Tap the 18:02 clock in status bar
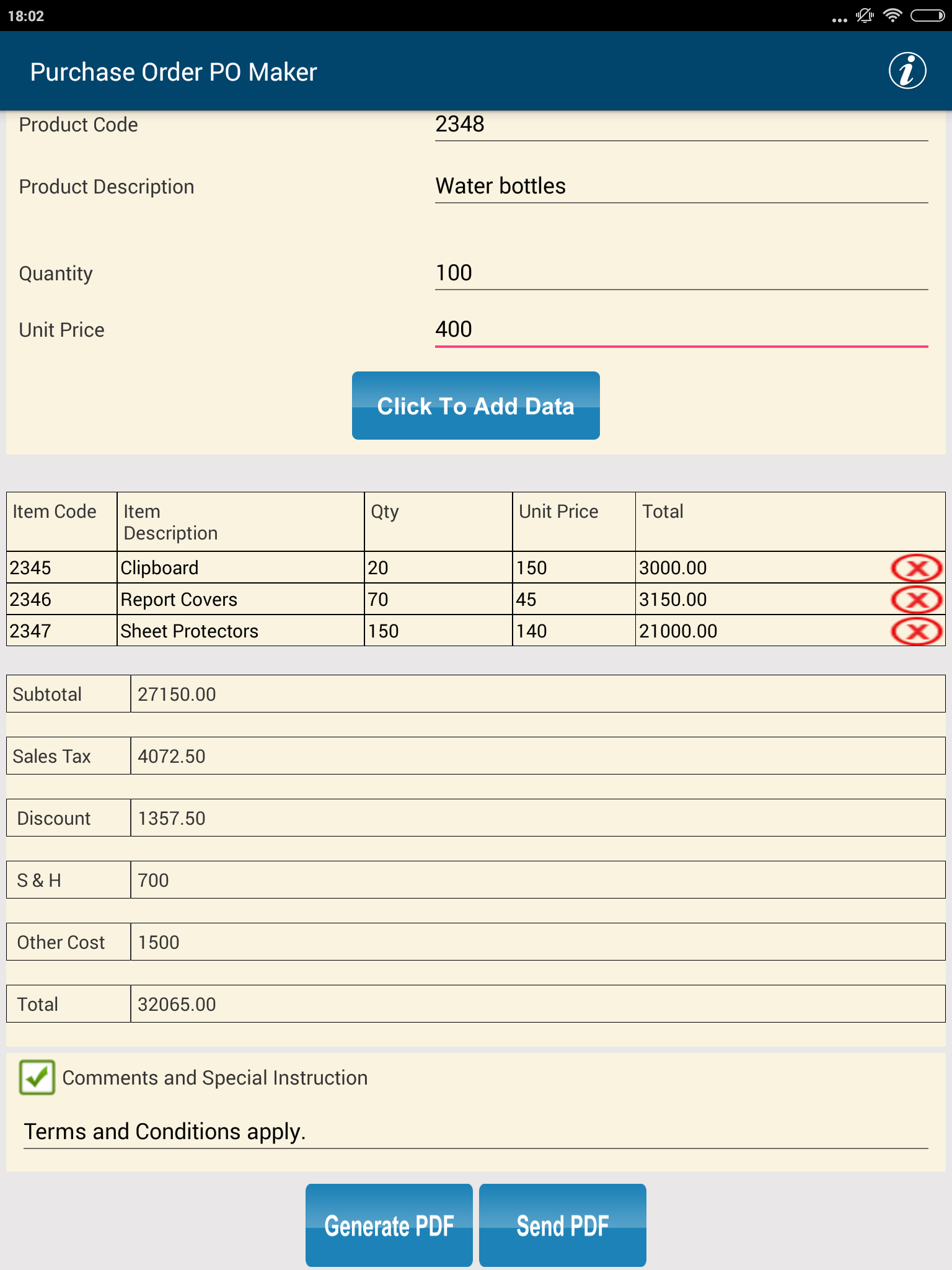 click(x=26, y=16)
